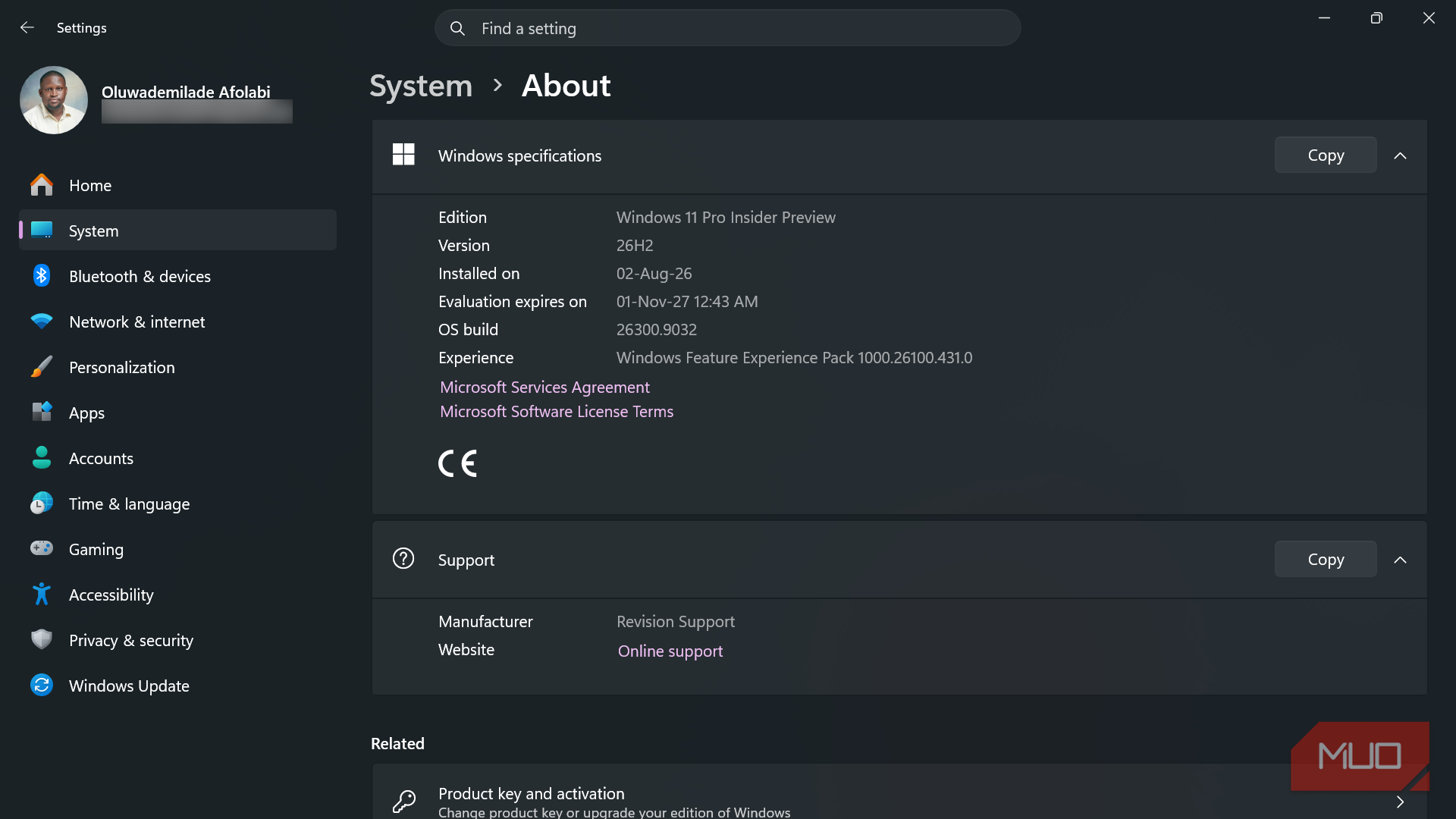
Task: Click the Time & language globe icon
Action: 42,504
